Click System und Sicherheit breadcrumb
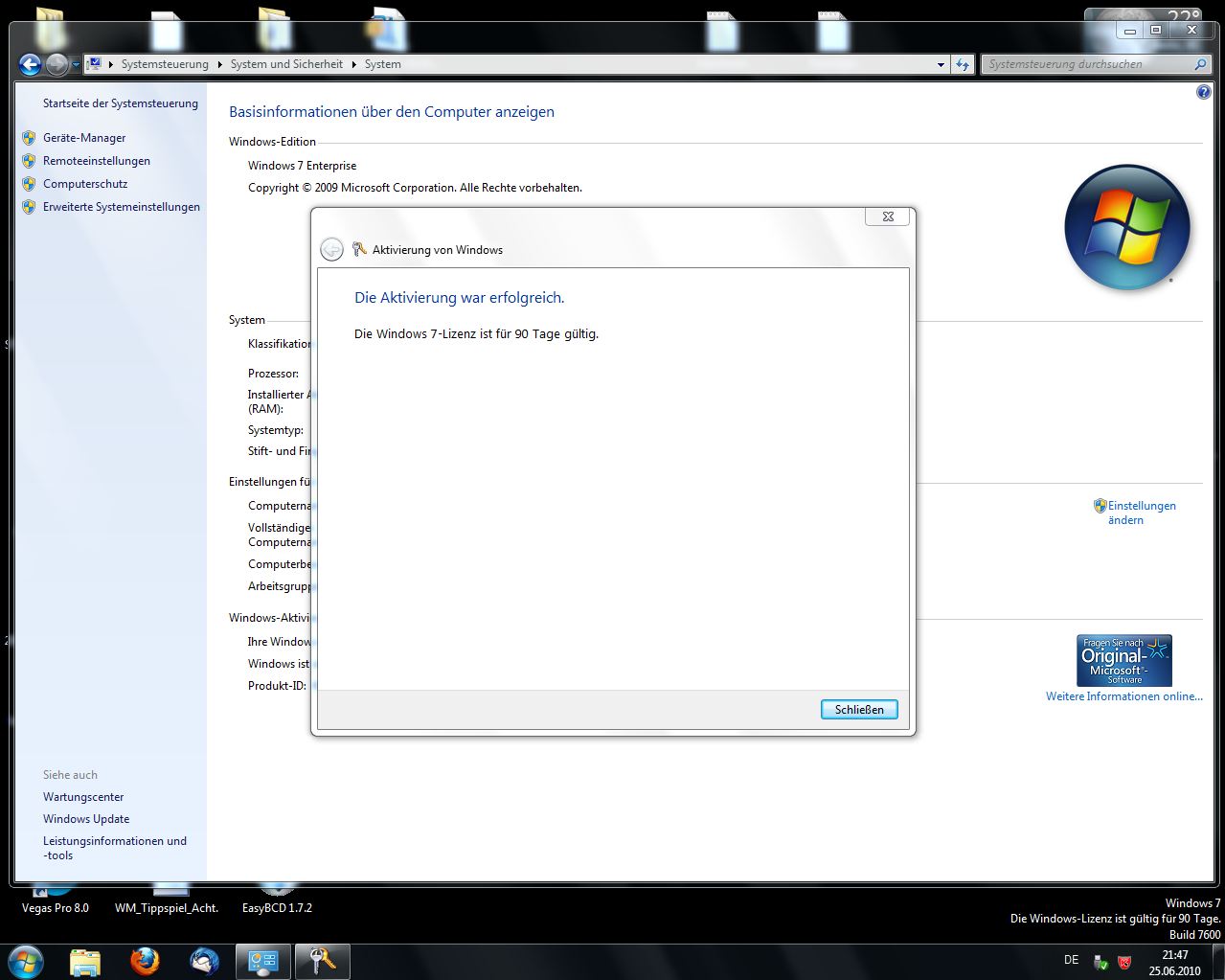This screenshot has height=980, width=1225. (x=286, y=64)
